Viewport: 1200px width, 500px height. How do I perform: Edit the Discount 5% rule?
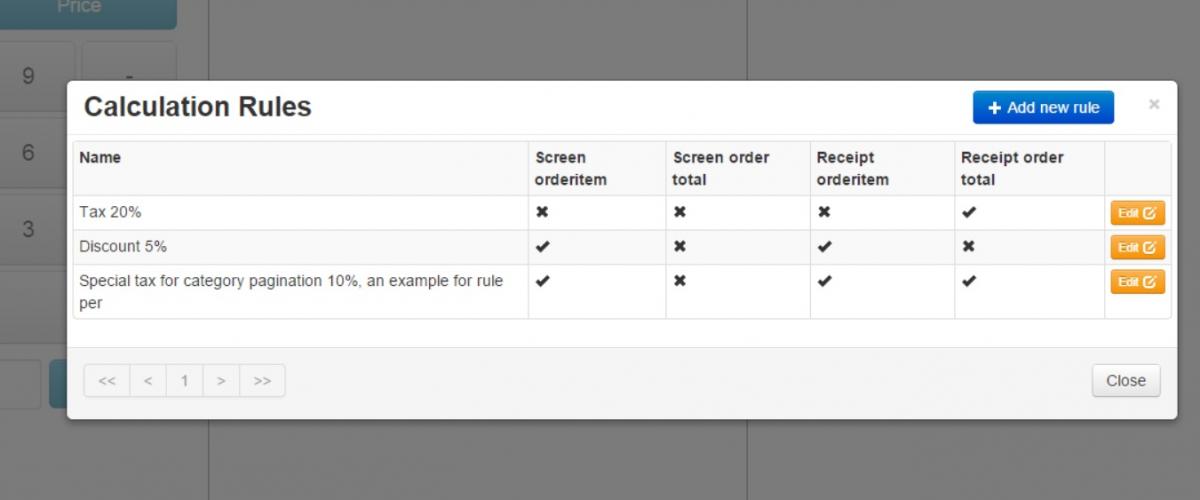[x=1137, y=247]
